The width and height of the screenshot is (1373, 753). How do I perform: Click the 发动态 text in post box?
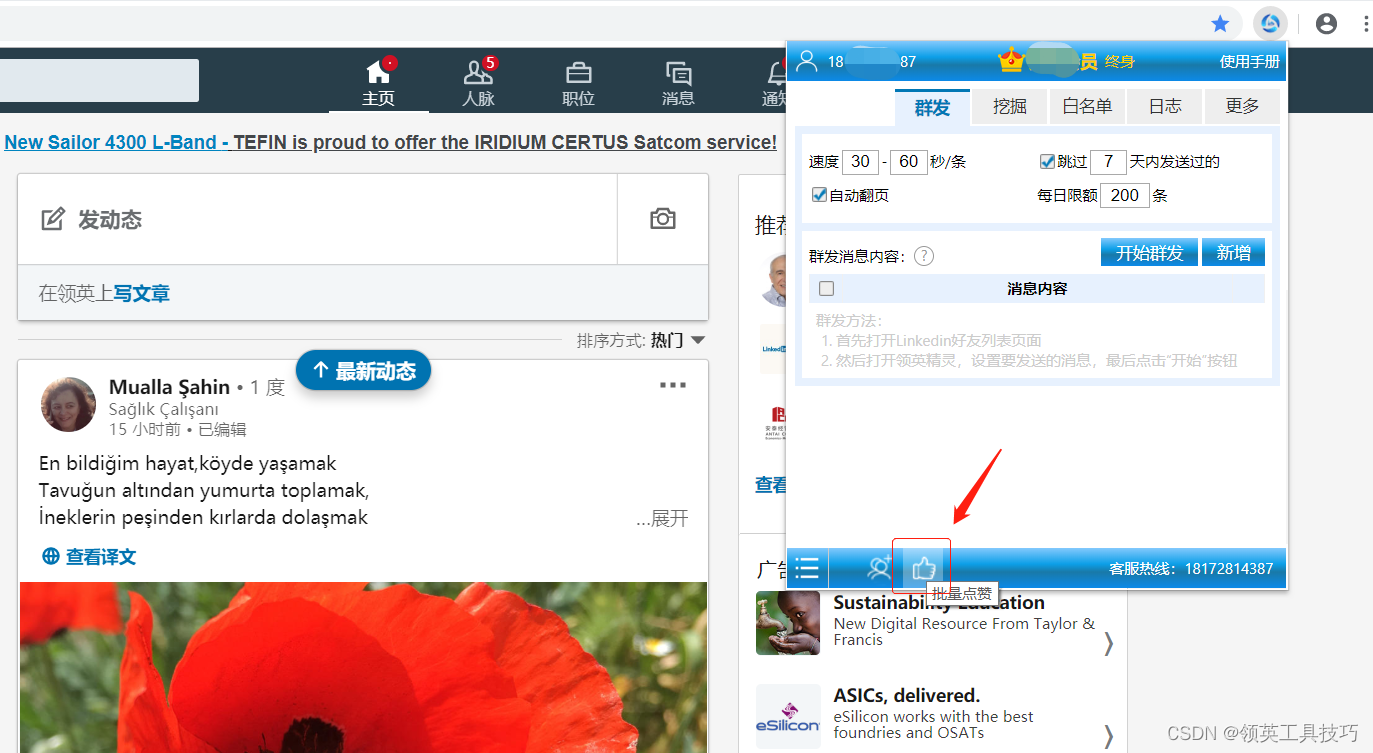[110, 220]
